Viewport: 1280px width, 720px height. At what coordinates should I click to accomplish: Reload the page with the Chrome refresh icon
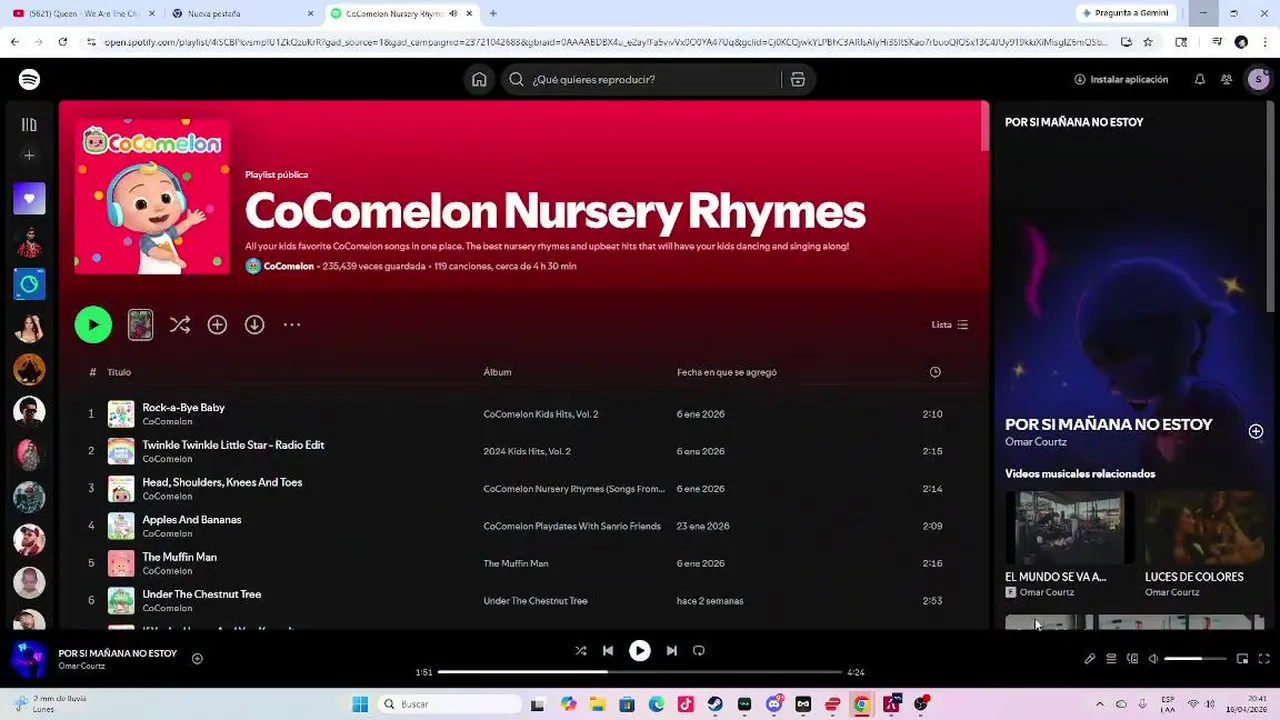pyautogui.click(x=62, y=42)
